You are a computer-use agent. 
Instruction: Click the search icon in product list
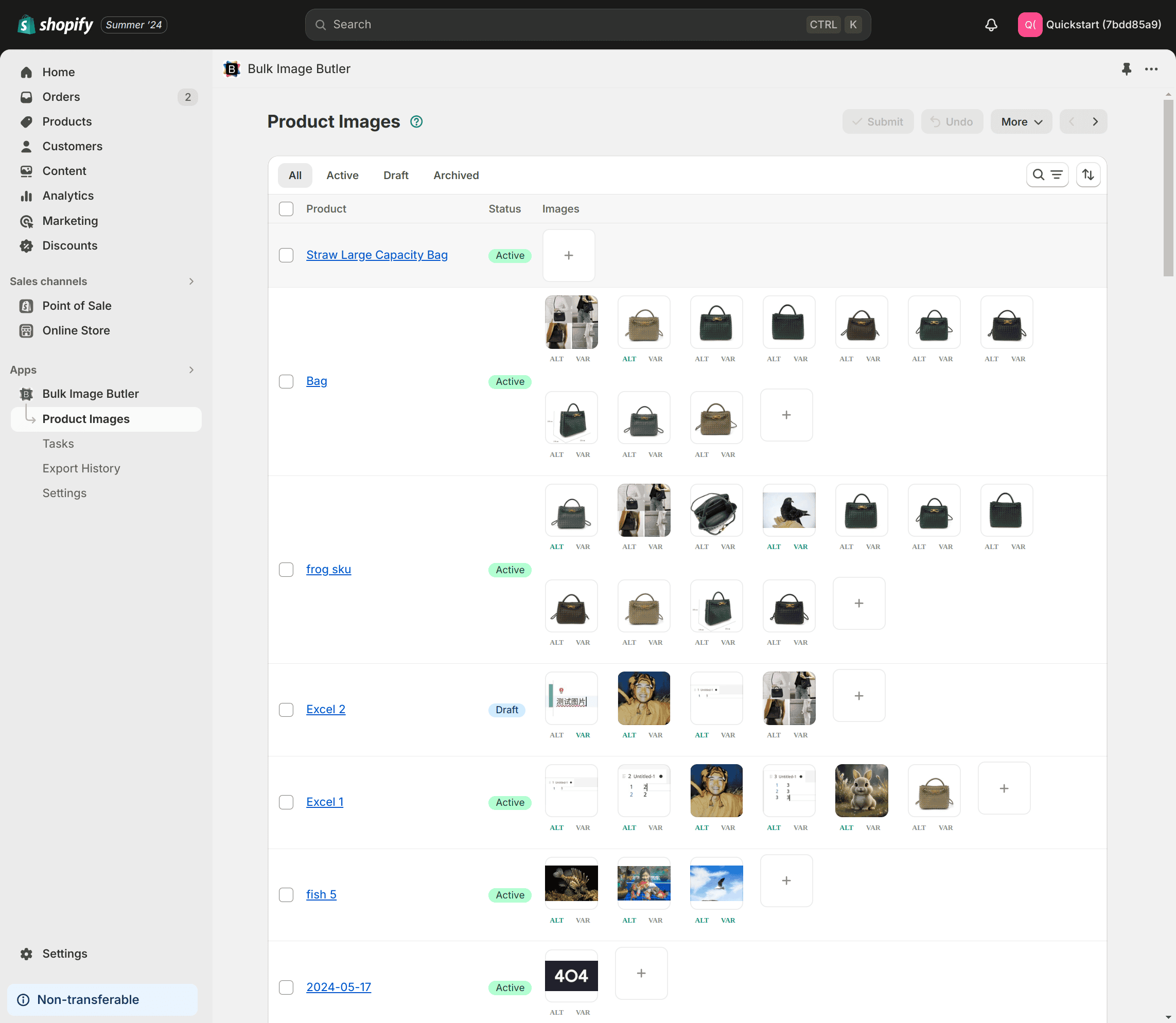point(1039,175)
